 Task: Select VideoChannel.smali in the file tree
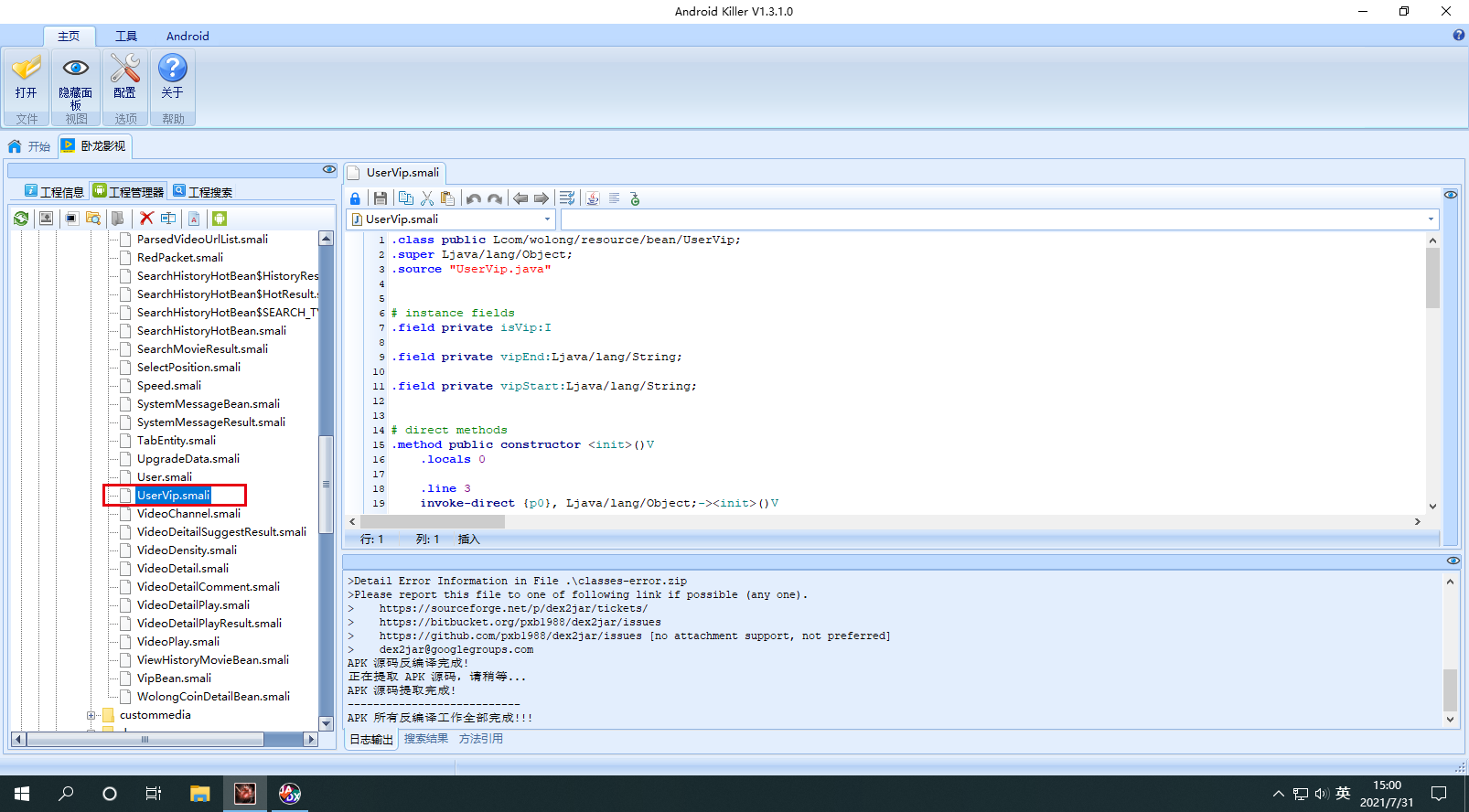(189, 514)
